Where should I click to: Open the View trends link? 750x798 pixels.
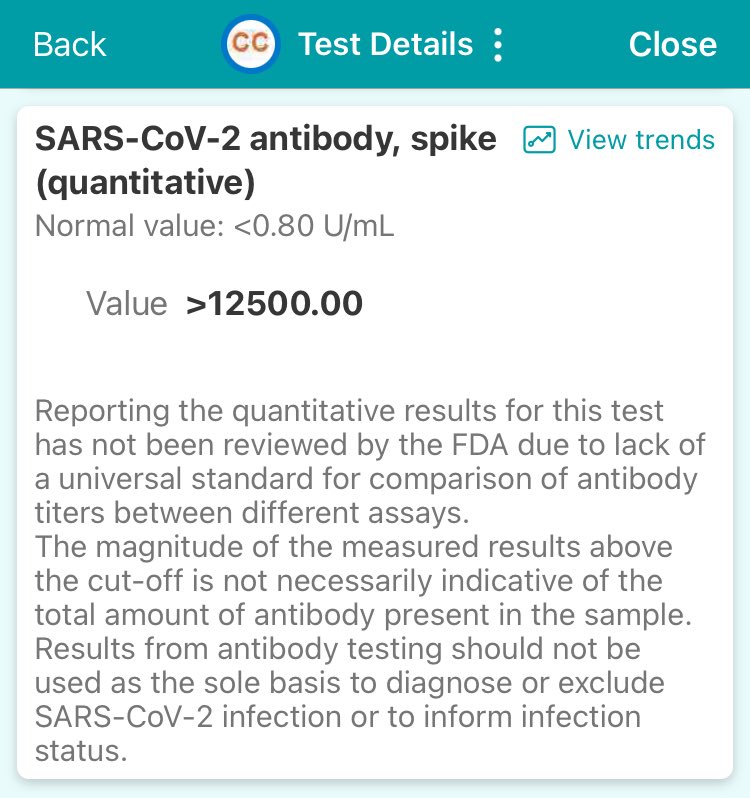(640, 140)
